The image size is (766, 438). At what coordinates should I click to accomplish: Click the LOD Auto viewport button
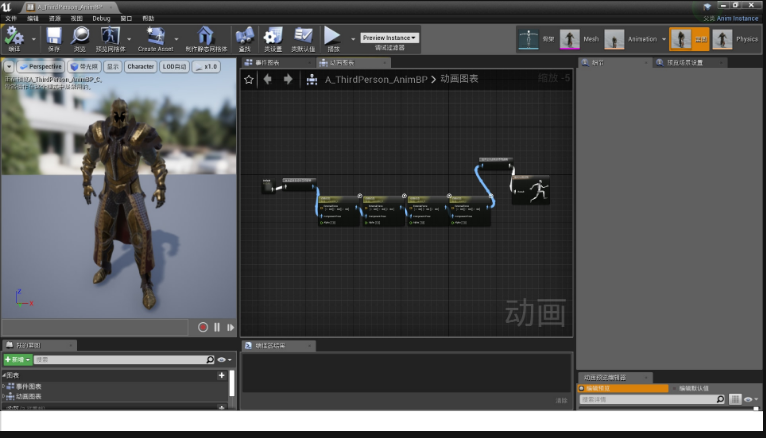click(174, 66)
